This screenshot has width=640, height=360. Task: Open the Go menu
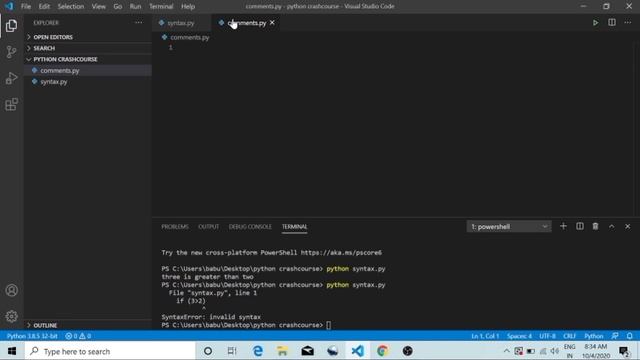[x=118, y=7]
